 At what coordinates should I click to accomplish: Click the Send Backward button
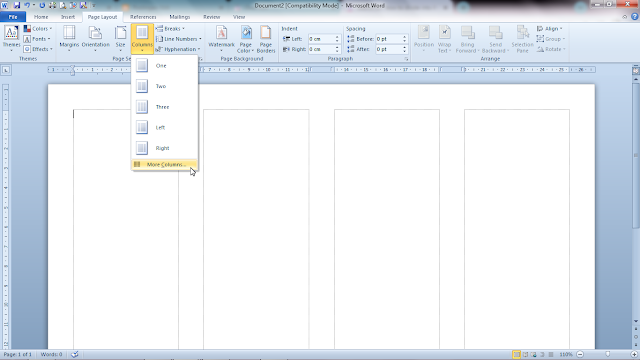(495, 39)
